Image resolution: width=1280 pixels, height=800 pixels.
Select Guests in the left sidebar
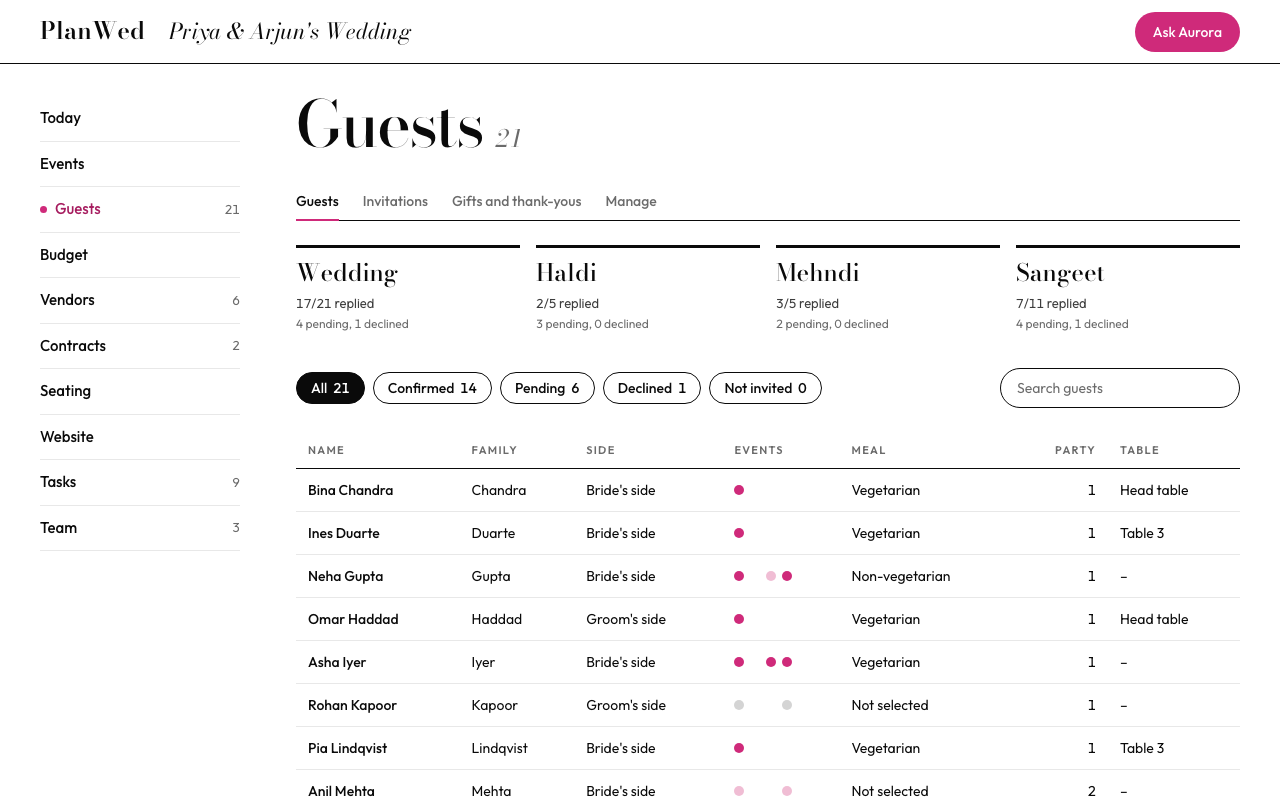(140, 209)
